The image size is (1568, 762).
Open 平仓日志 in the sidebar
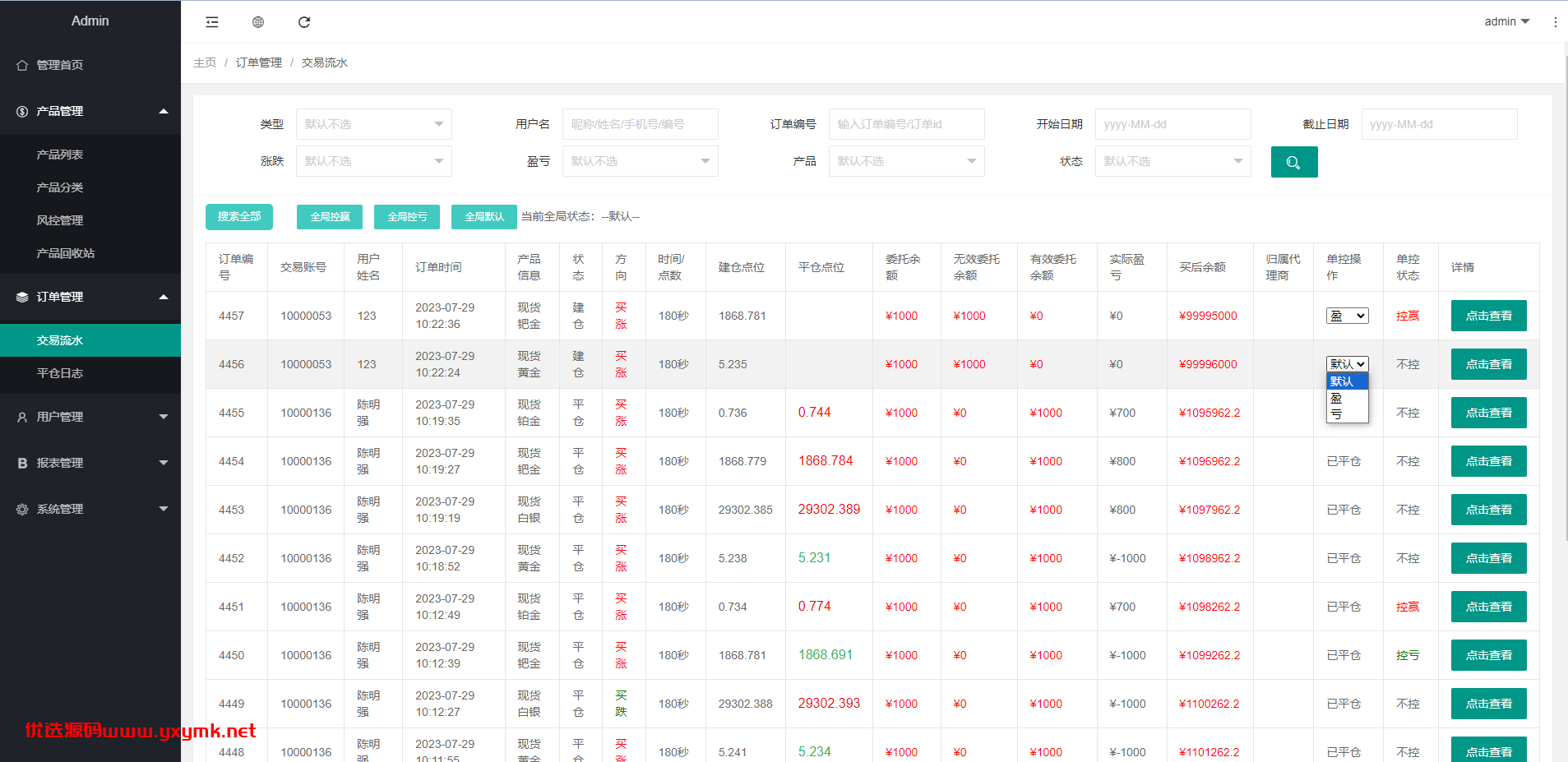90,373
